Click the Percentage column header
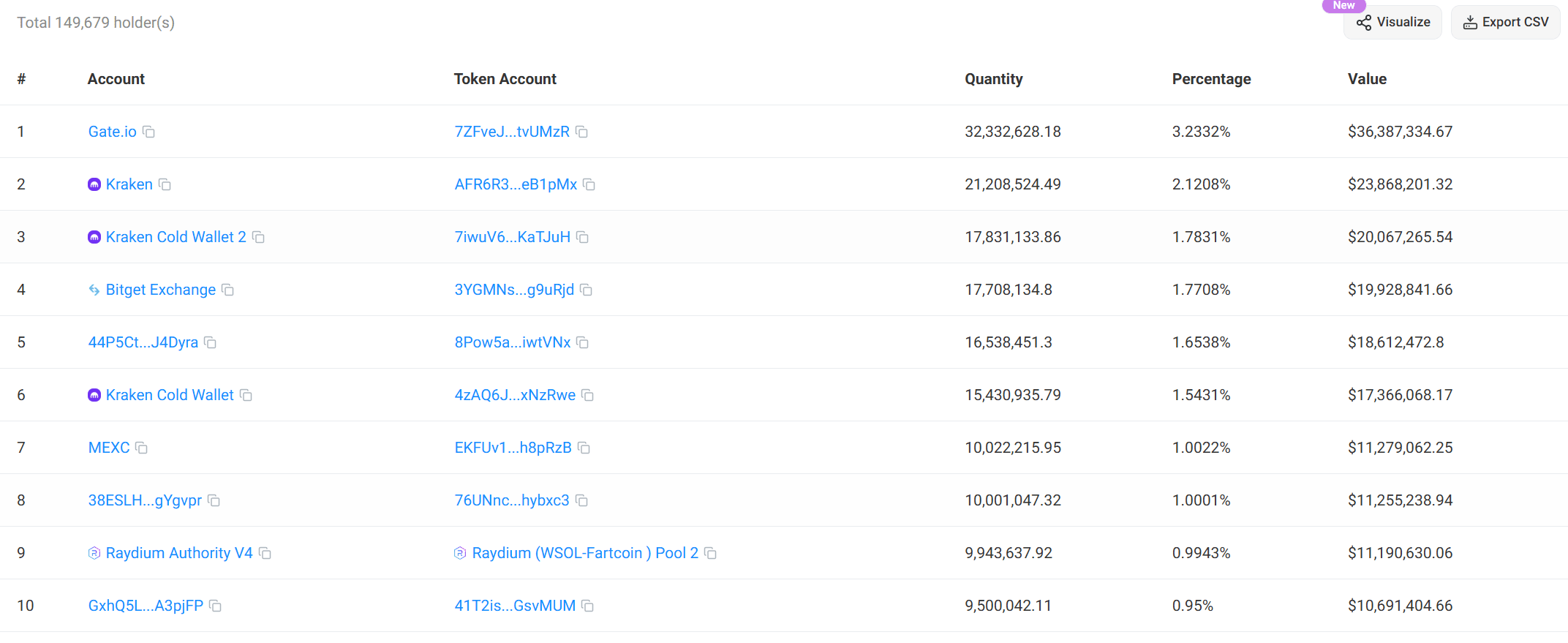 [1212, 79]
